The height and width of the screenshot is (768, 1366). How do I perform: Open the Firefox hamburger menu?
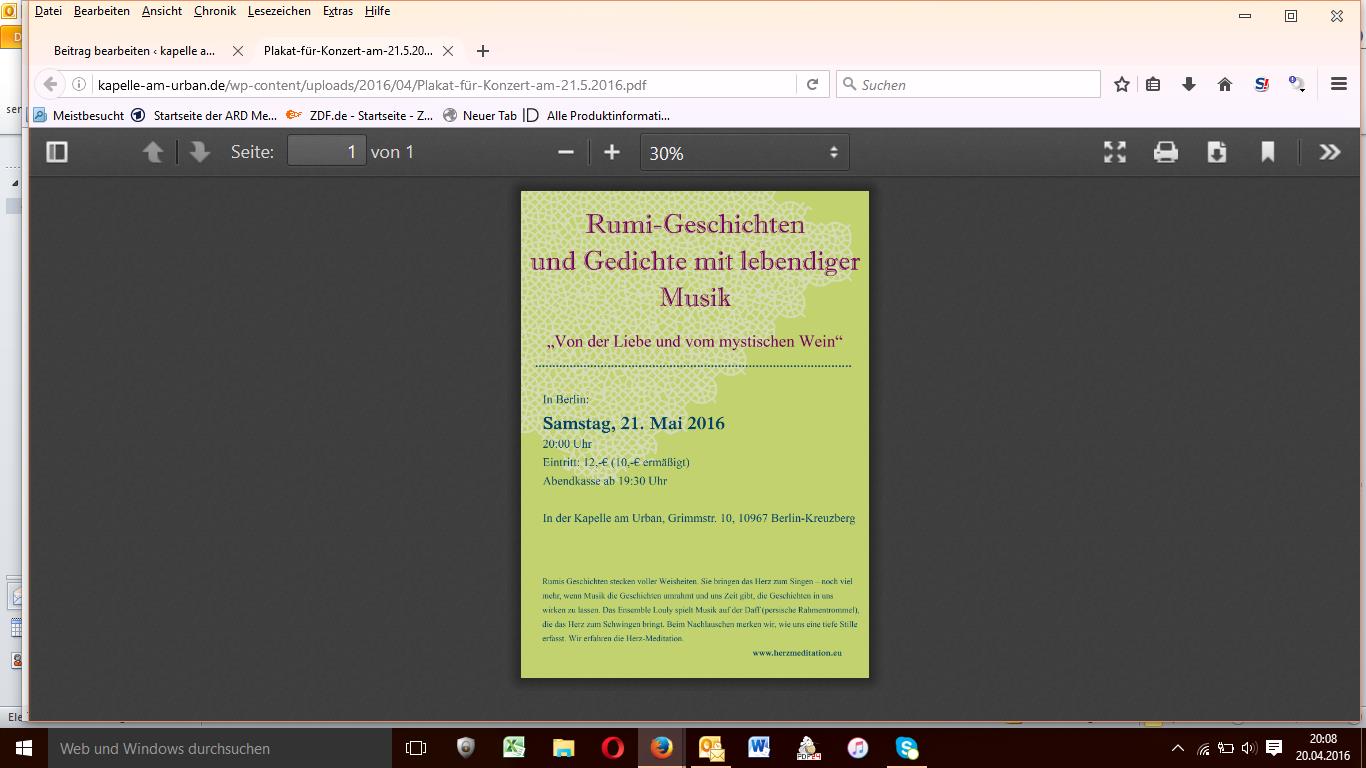tap(1339, 85)
